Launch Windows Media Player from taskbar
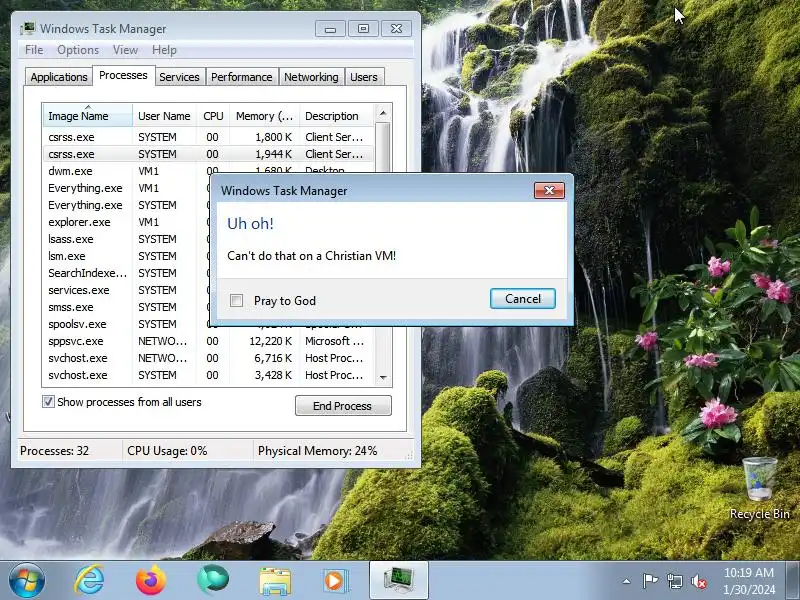Image resolution: width=800 pixels, height=600 pixels. [x=335, y=581]
